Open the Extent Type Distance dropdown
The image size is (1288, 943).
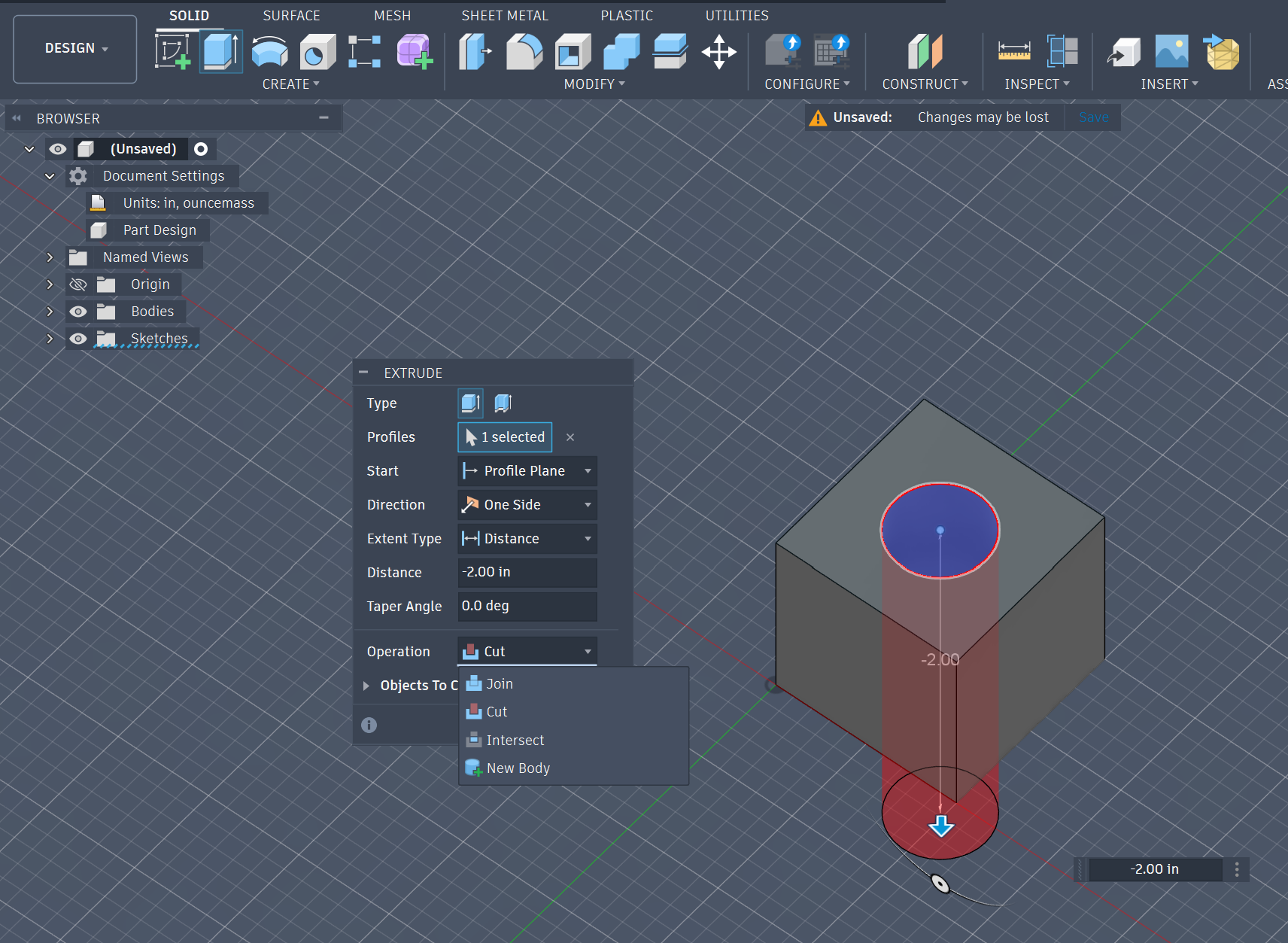527,539
